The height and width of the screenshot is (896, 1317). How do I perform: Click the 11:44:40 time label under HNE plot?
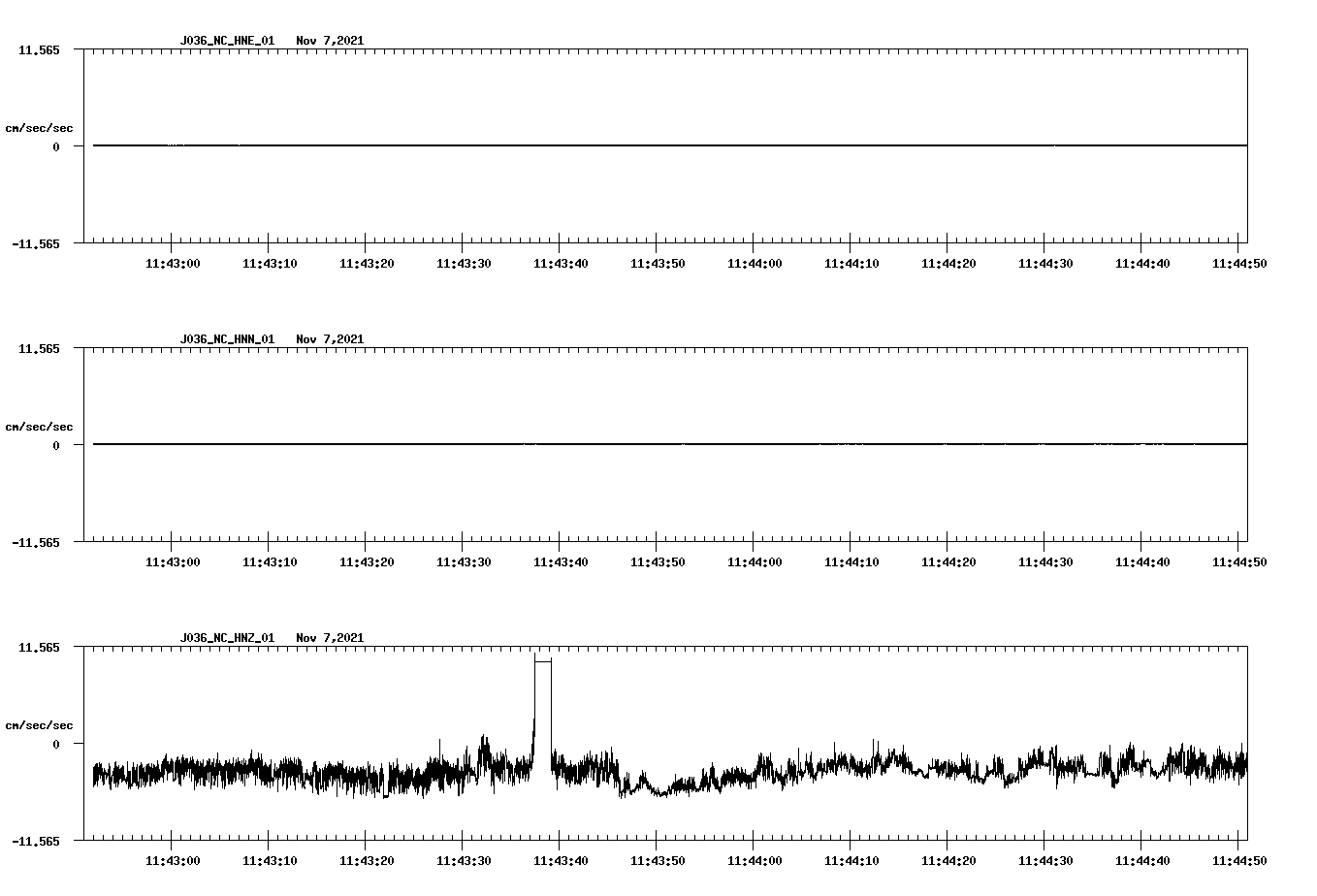point(1142,264)
